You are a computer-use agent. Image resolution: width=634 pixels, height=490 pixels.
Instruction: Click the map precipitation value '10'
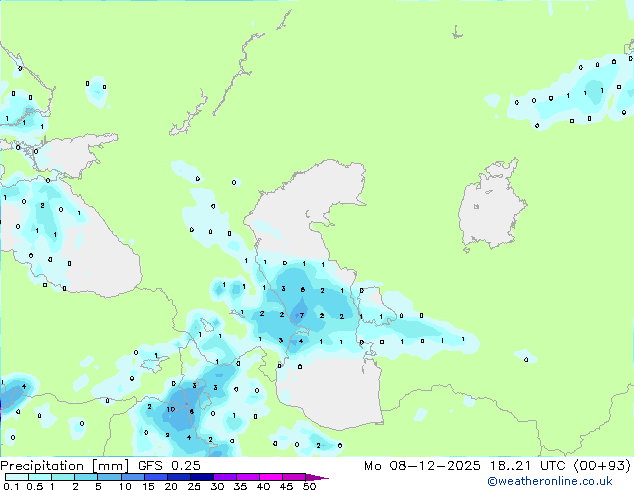(171, 409)
